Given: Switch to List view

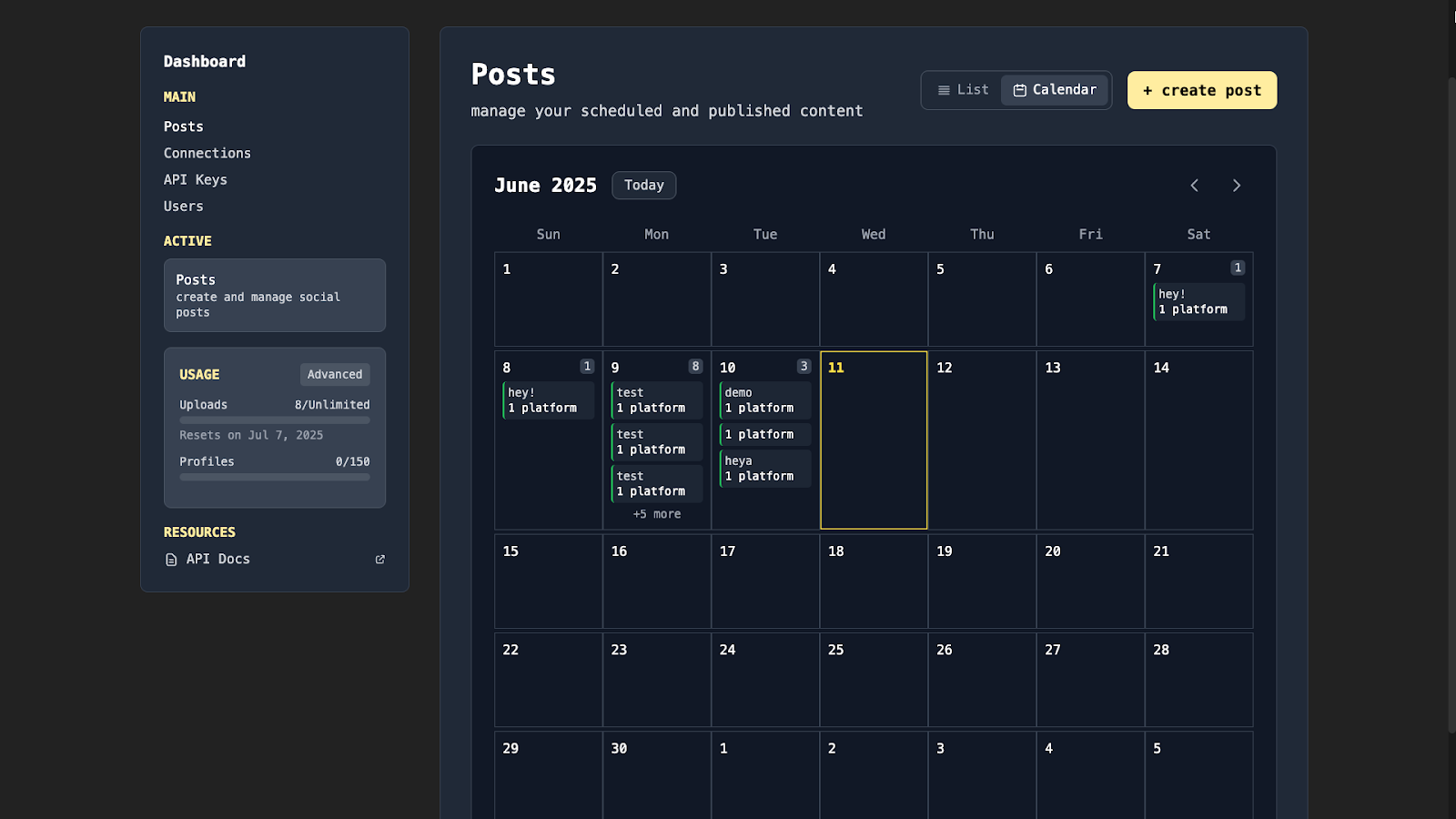Looking at the screenshot, I should (961, 89).
